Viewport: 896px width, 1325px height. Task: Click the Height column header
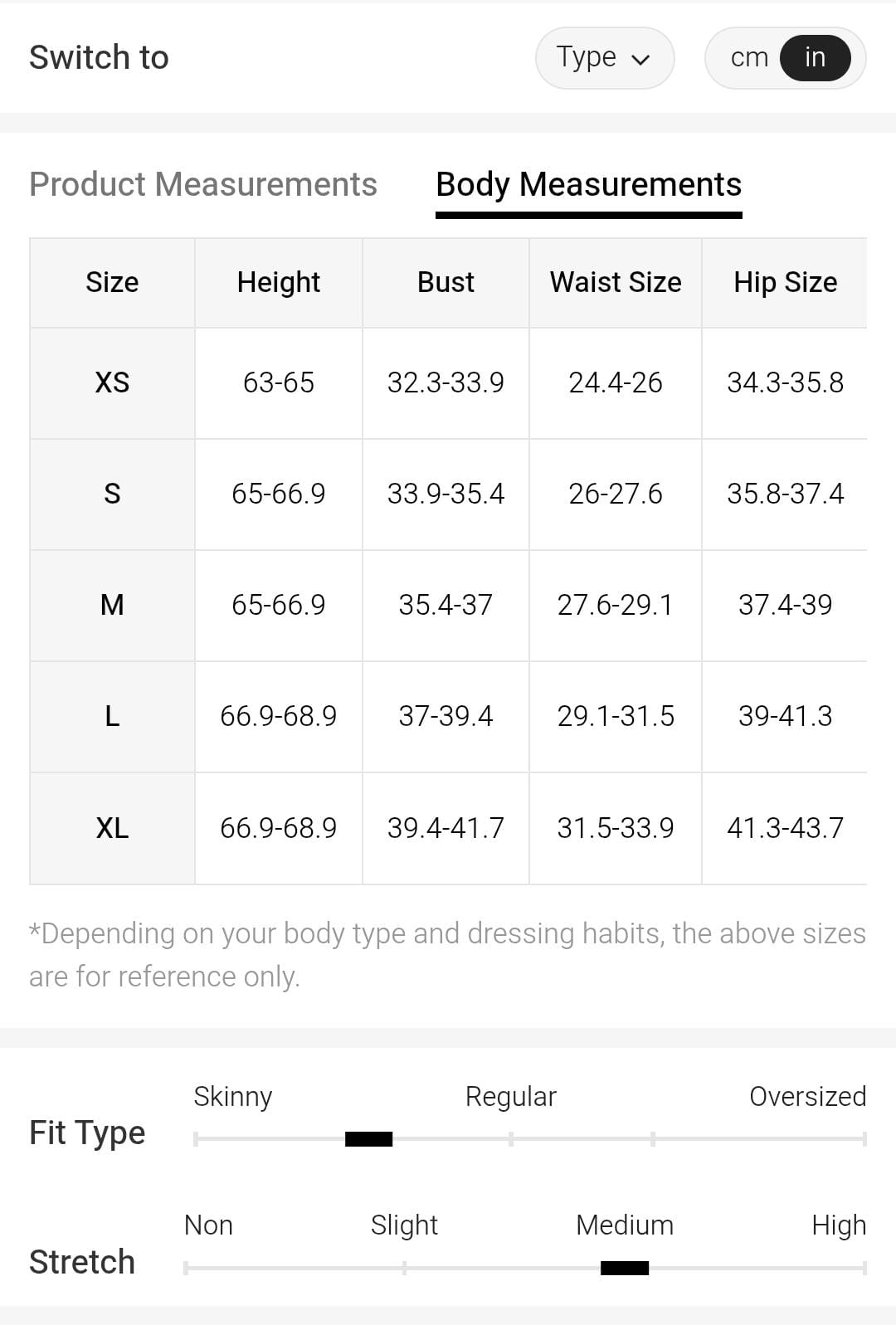(x=279, y=282)
